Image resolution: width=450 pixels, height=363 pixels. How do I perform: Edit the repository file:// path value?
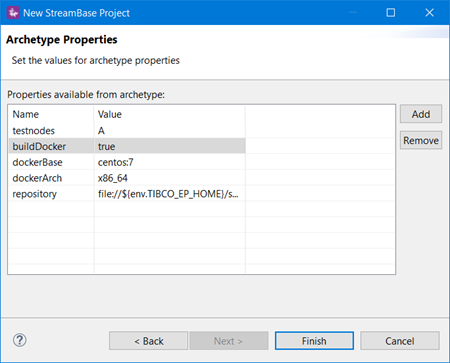point(168,194)
